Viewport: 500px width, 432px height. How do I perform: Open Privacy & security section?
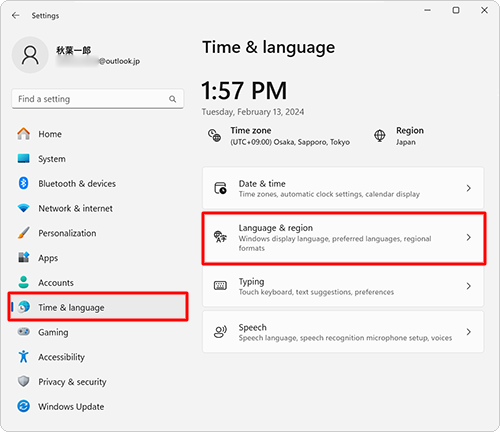(x=97, y=382)
